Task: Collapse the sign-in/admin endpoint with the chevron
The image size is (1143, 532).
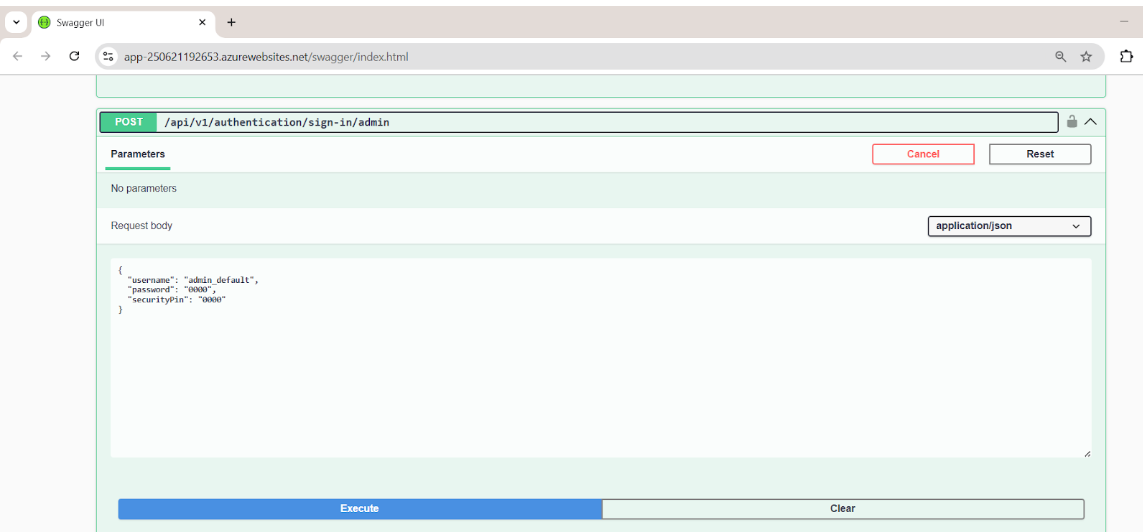Action: (x=1091, y=122)
